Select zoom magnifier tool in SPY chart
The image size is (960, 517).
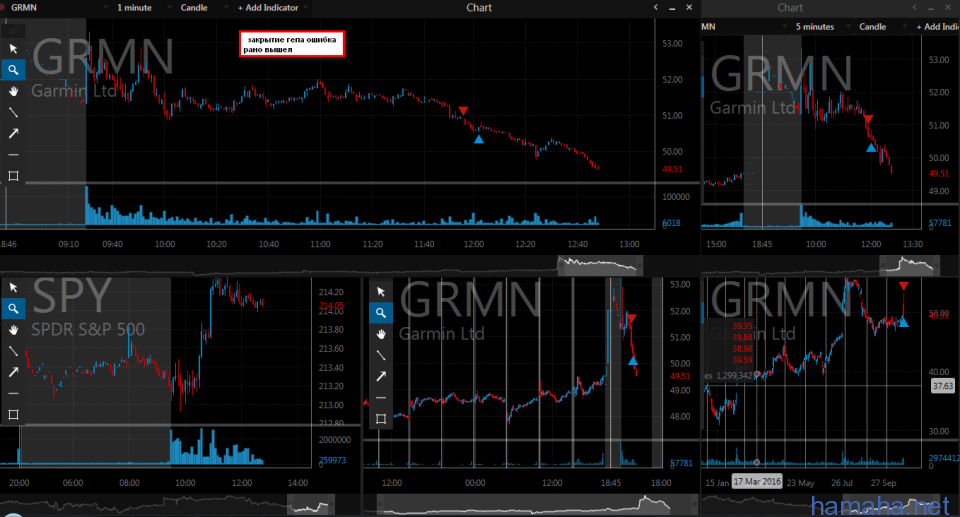[x=13, y=309]
